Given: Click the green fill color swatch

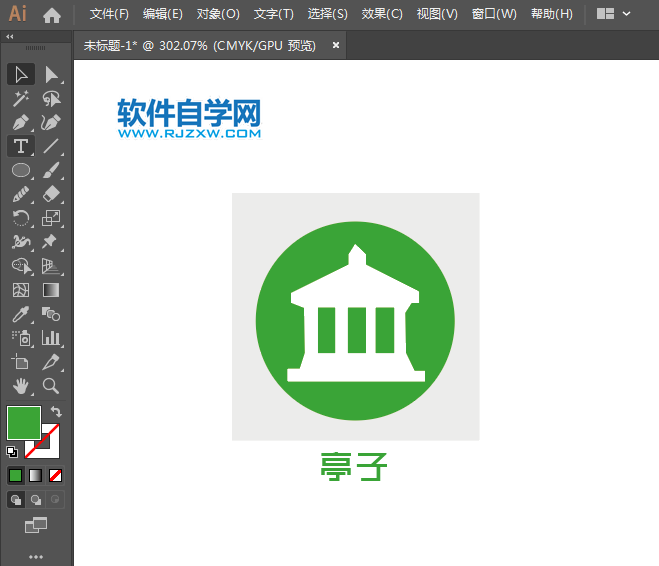Looking at the screenshot, I should (23, 423).
